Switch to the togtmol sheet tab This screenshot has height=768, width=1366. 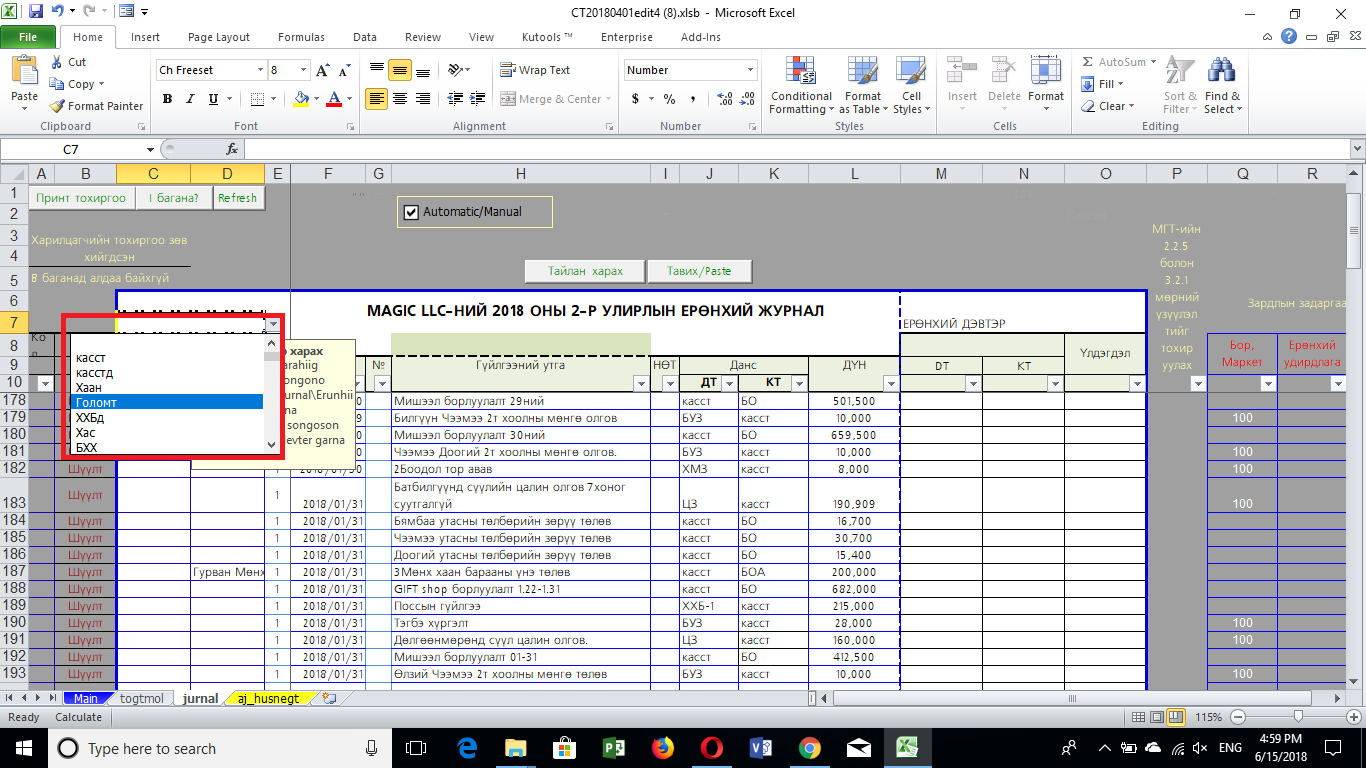click(141, 698)
